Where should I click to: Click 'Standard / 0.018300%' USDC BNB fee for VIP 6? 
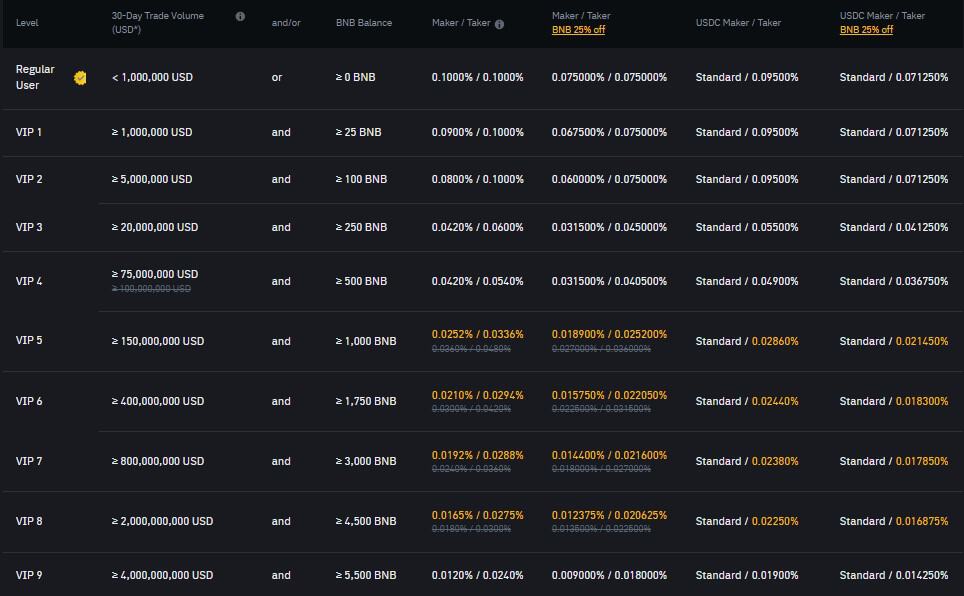click(894, 401)
